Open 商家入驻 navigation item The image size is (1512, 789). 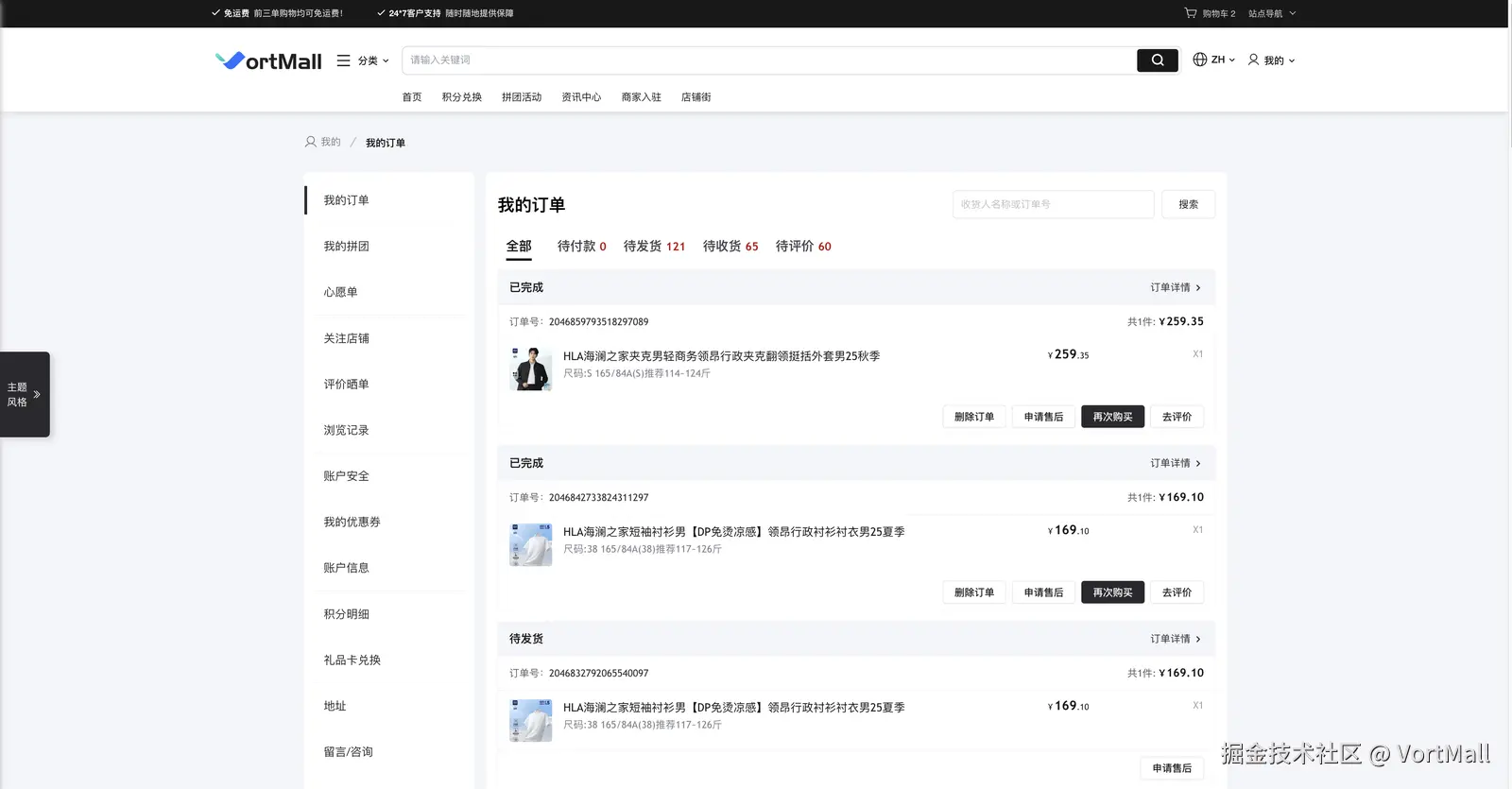[641, 97]
